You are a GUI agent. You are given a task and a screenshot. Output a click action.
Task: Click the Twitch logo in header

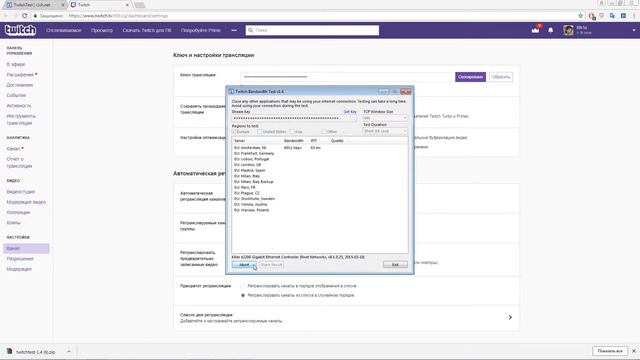[x=20, y=30]
